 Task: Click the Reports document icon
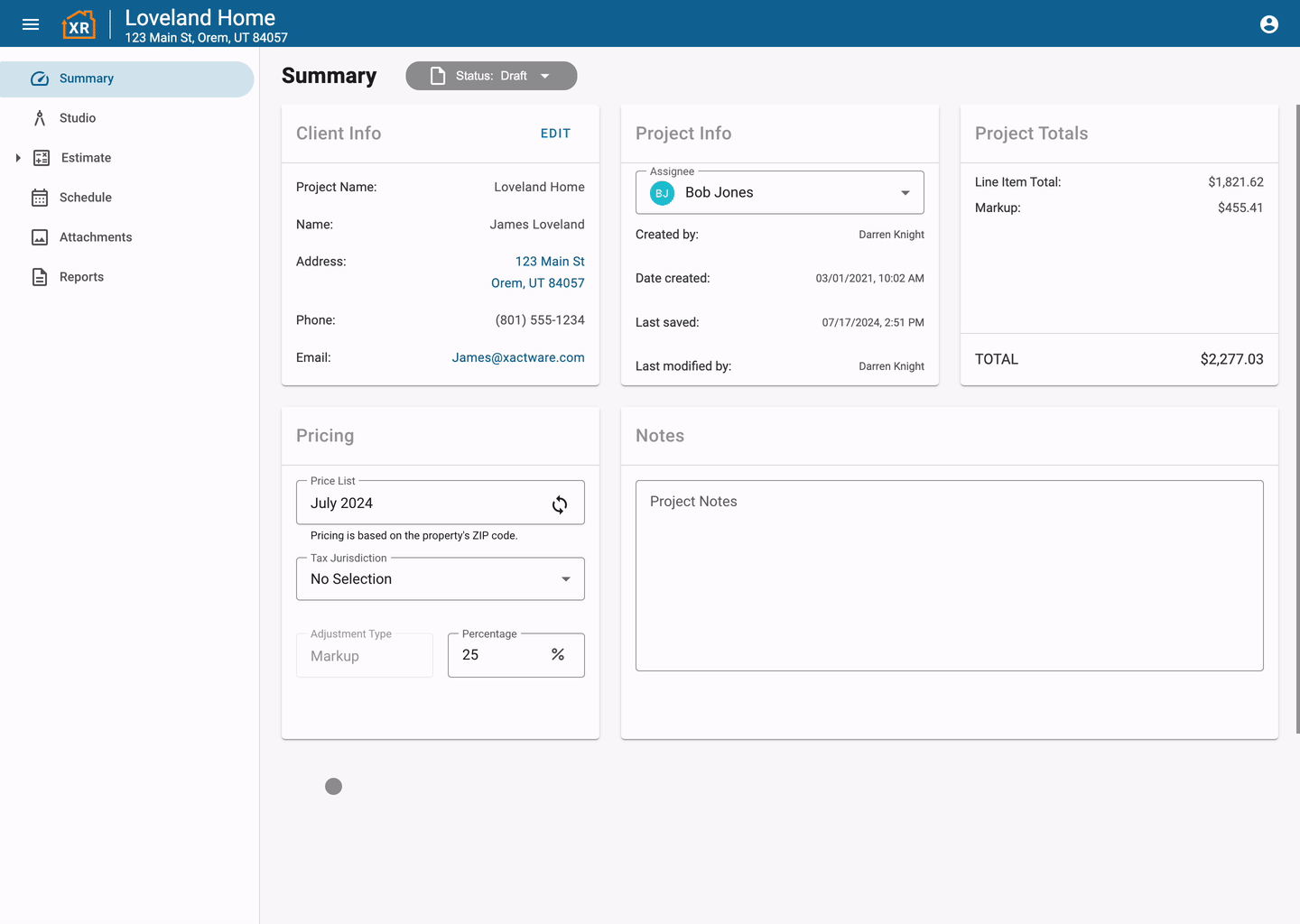40,277
